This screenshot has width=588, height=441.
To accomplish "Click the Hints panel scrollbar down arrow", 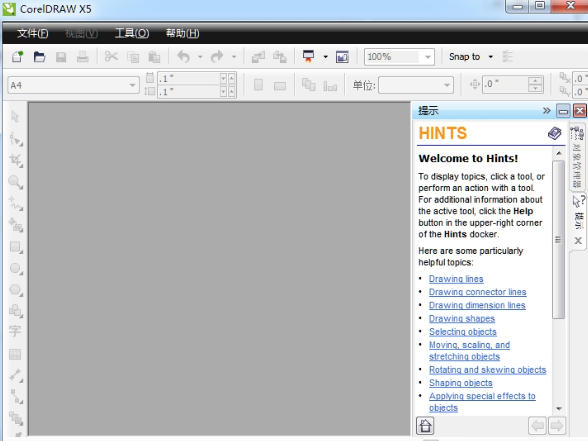I will (559, 408).
